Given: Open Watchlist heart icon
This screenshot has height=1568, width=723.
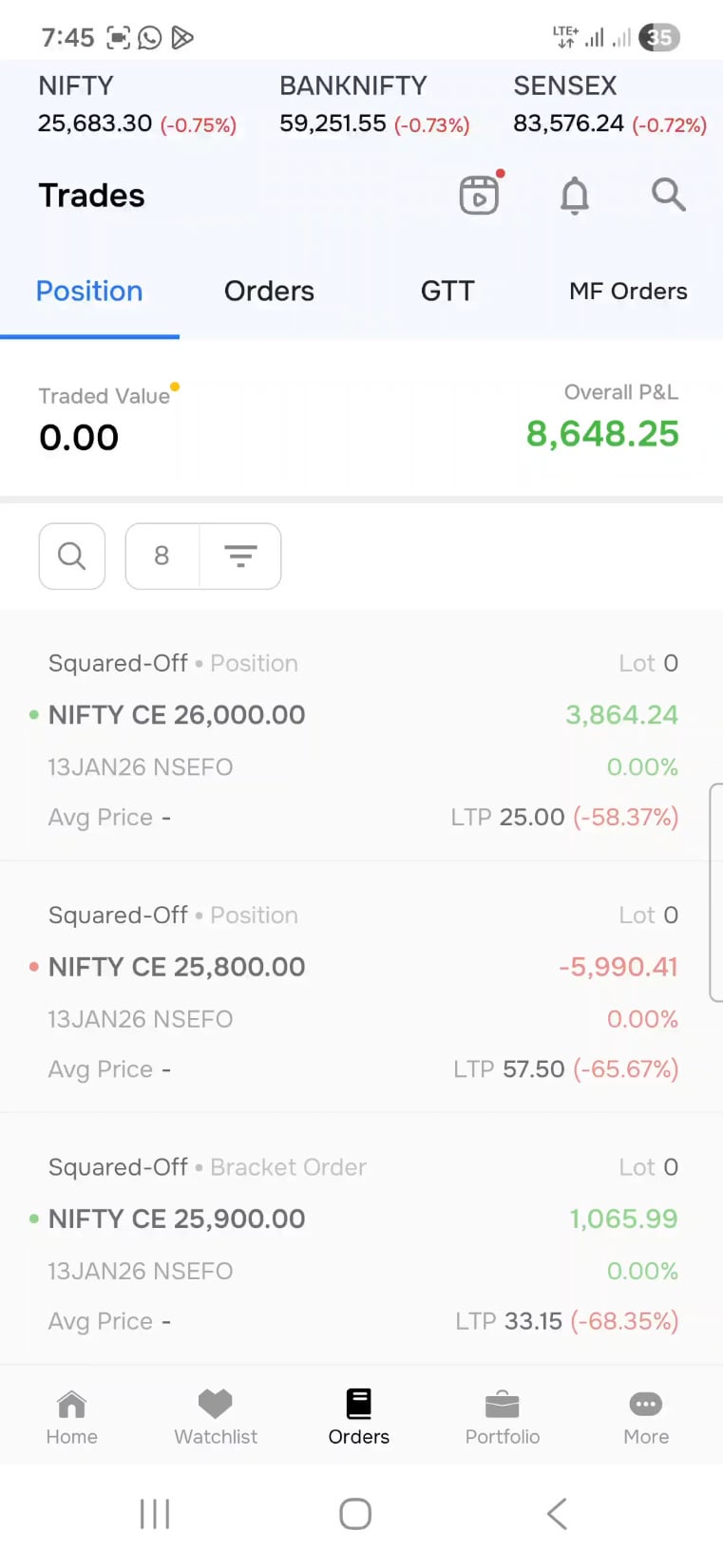Looking at the screenshot, I should [216, 1417].
